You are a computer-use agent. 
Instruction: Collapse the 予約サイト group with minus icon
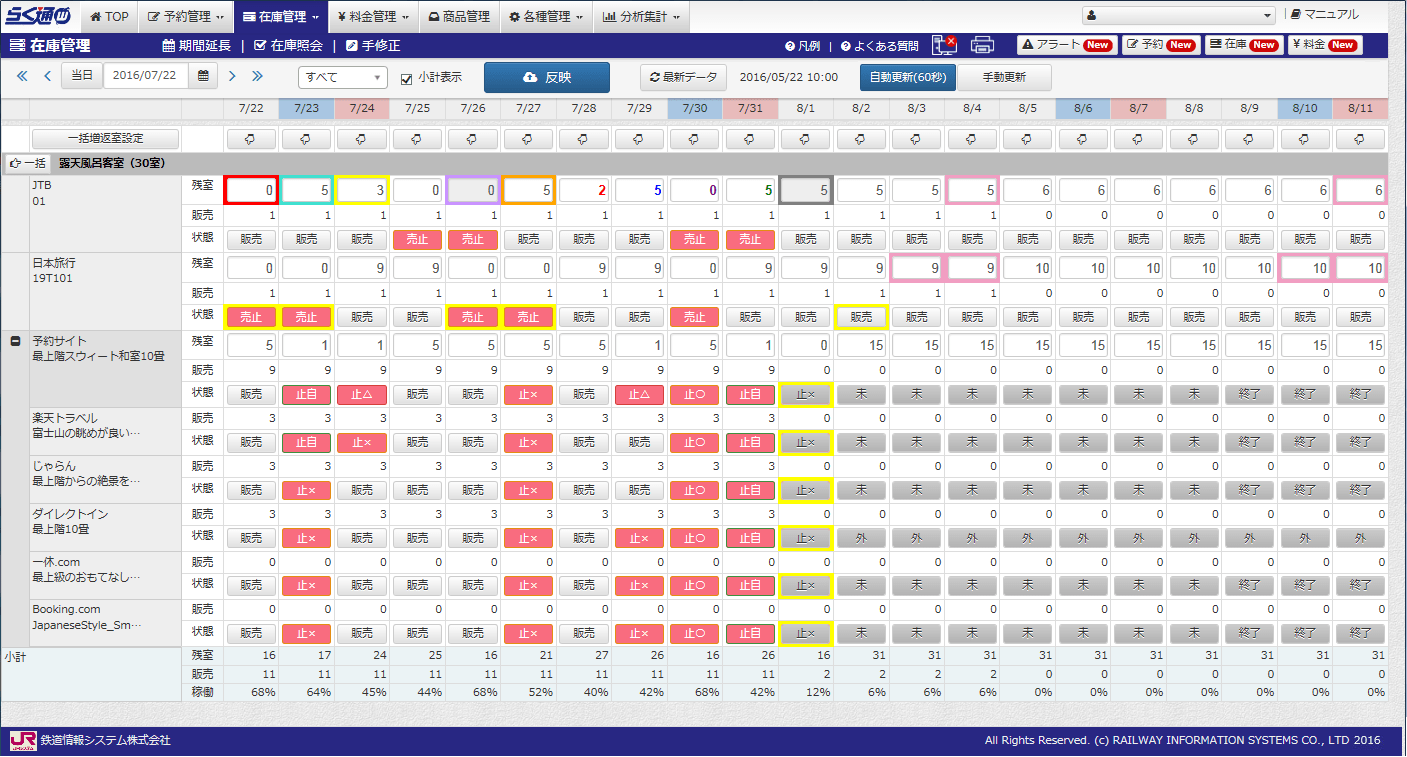(15, 341)
